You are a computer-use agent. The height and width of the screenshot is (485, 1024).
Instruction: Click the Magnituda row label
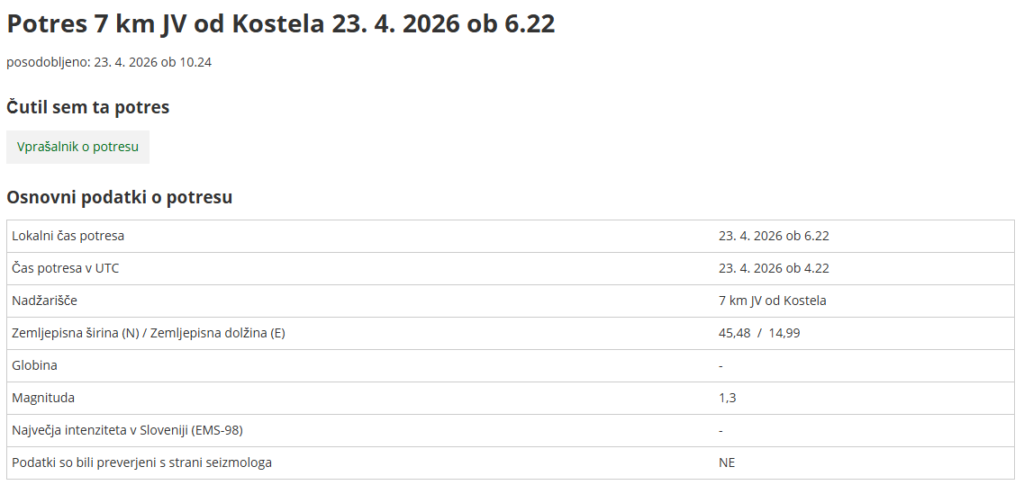[x=41, y=398]
